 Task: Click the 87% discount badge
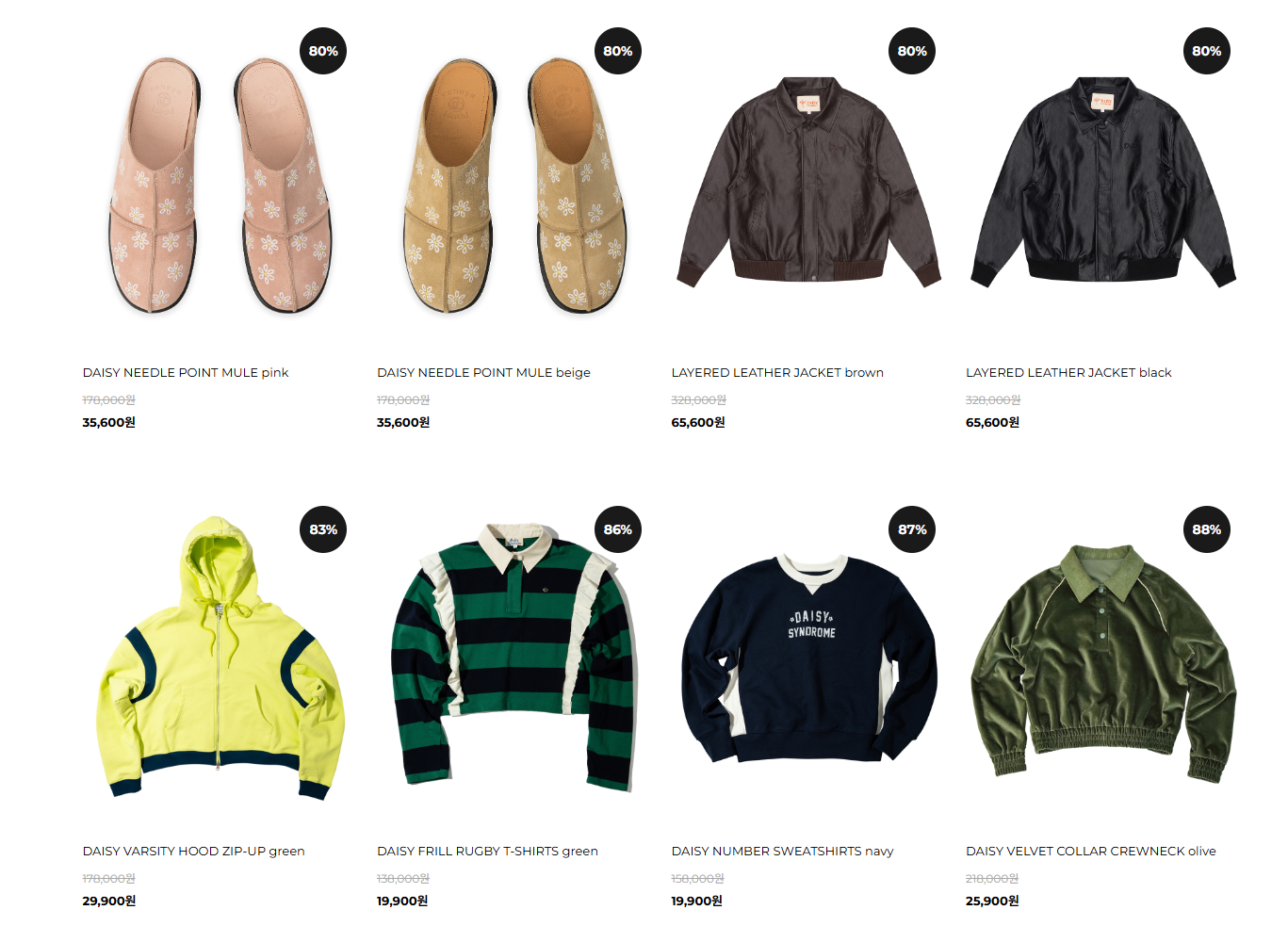(912, 529)
